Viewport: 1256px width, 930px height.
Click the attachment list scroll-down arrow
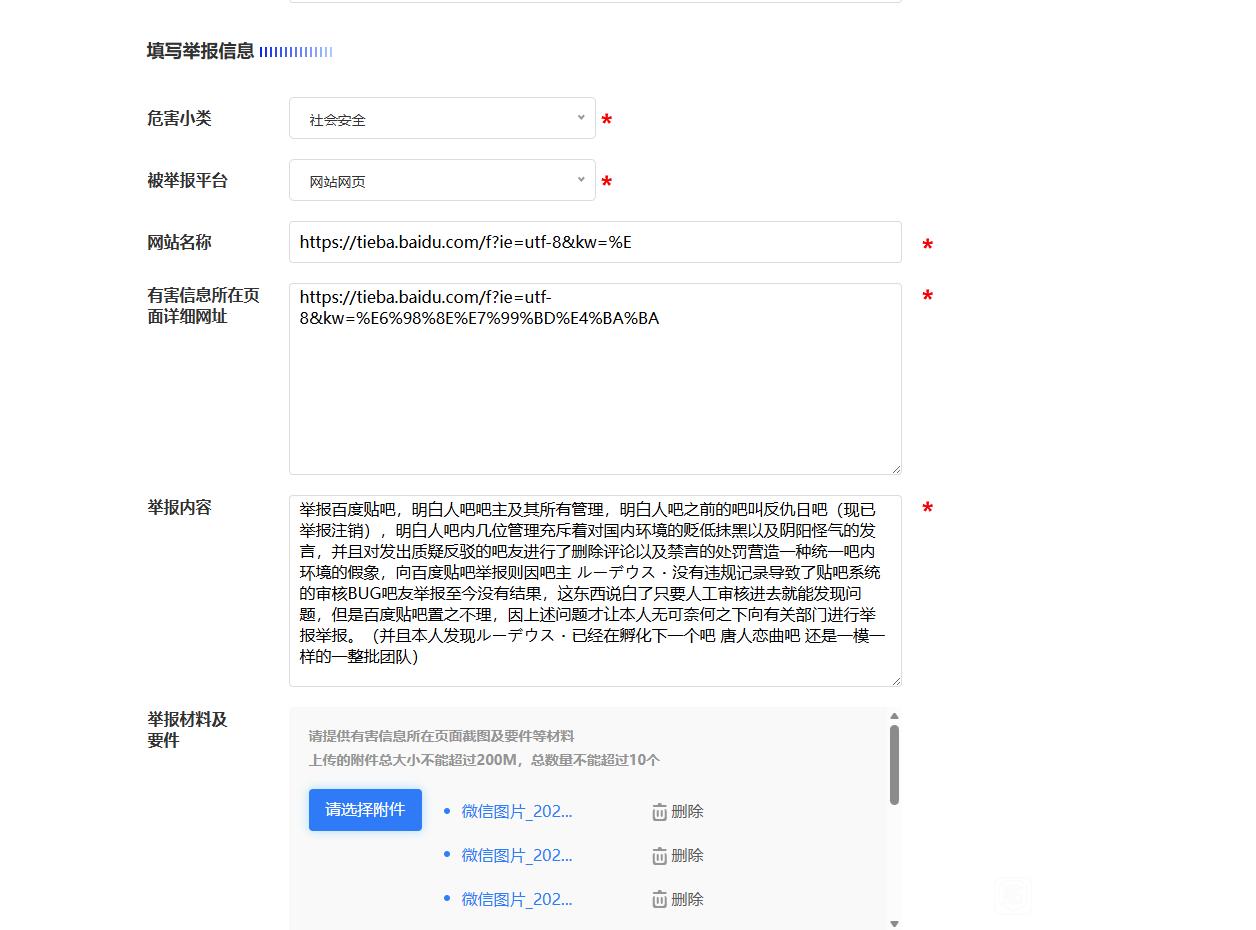(894, 923)
